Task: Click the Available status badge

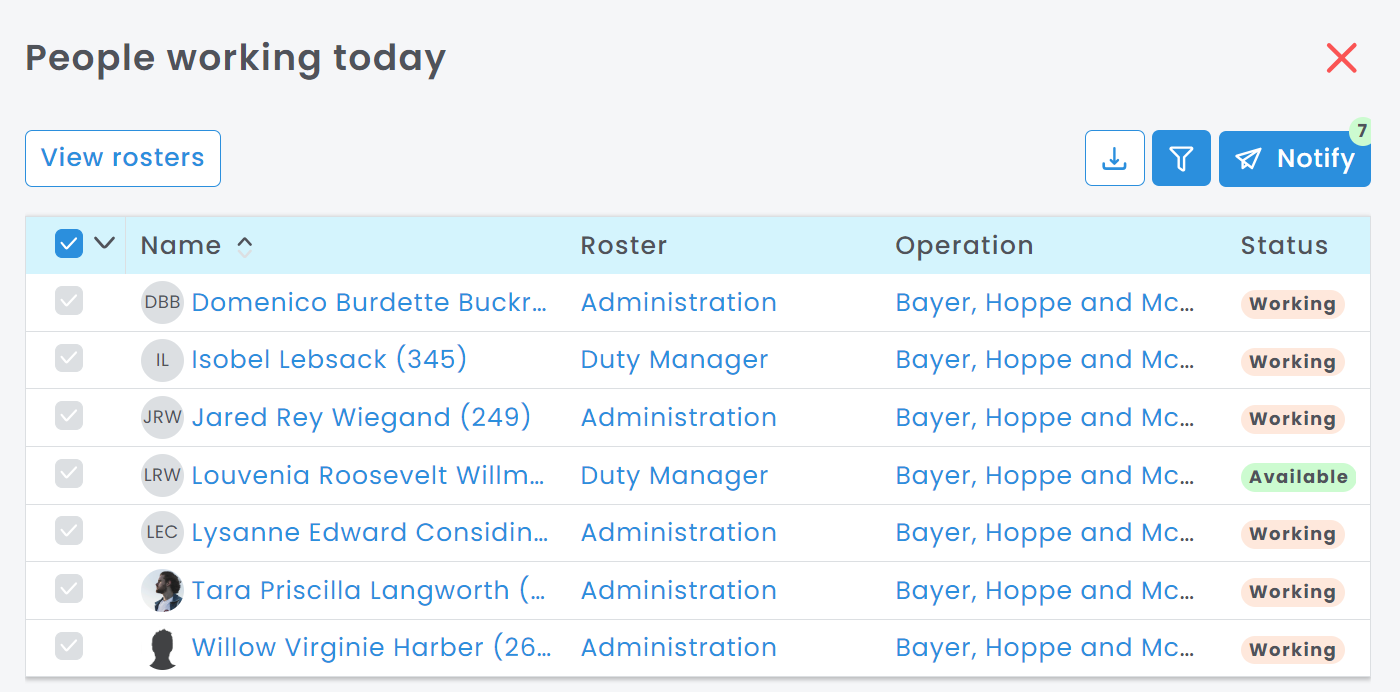Action: click(1297, 477)
